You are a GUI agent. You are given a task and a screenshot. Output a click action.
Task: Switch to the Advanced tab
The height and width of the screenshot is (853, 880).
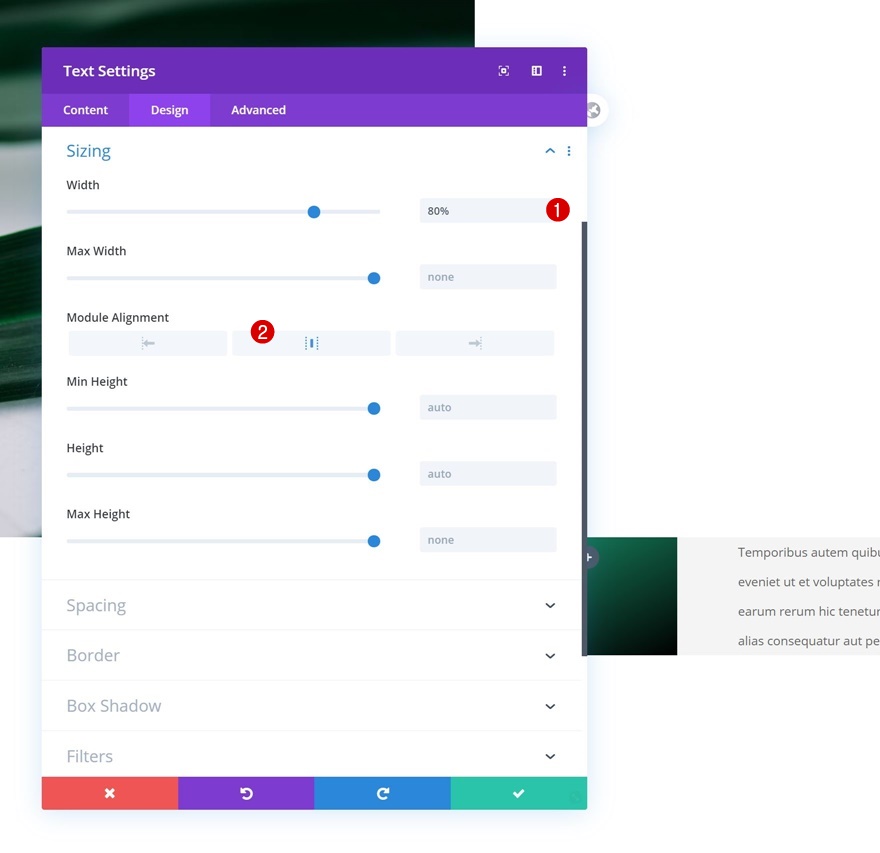(258, 110)
